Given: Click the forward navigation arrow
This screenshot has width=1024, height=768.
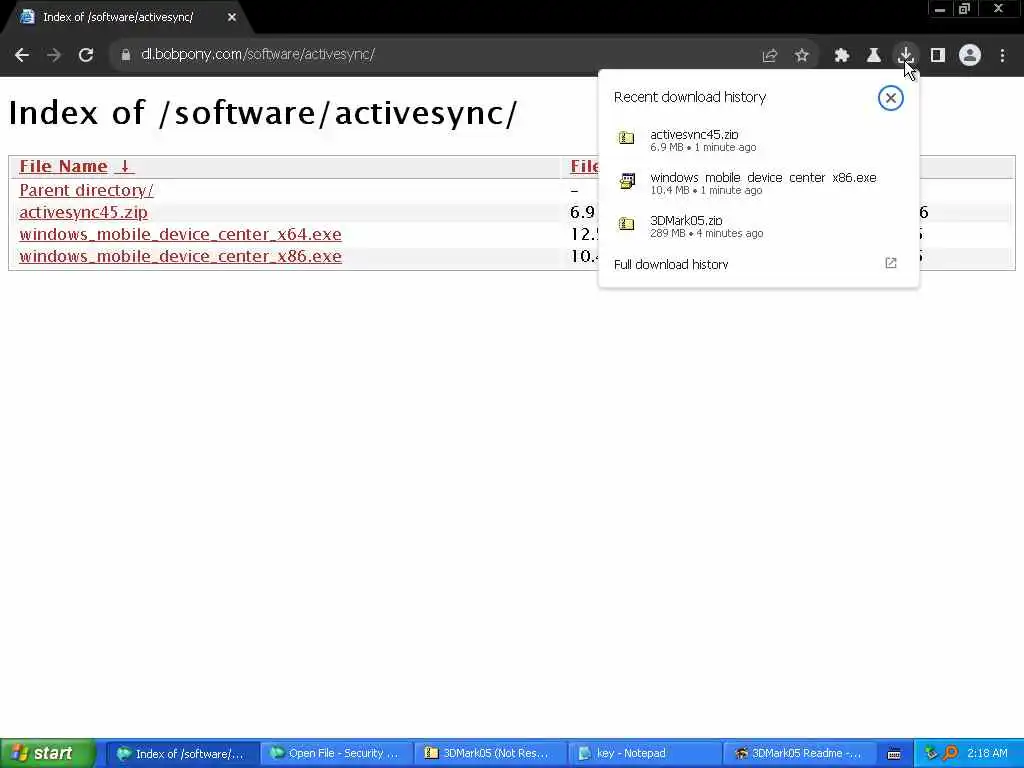Looking at the screenshot, I should coord(54,55).
